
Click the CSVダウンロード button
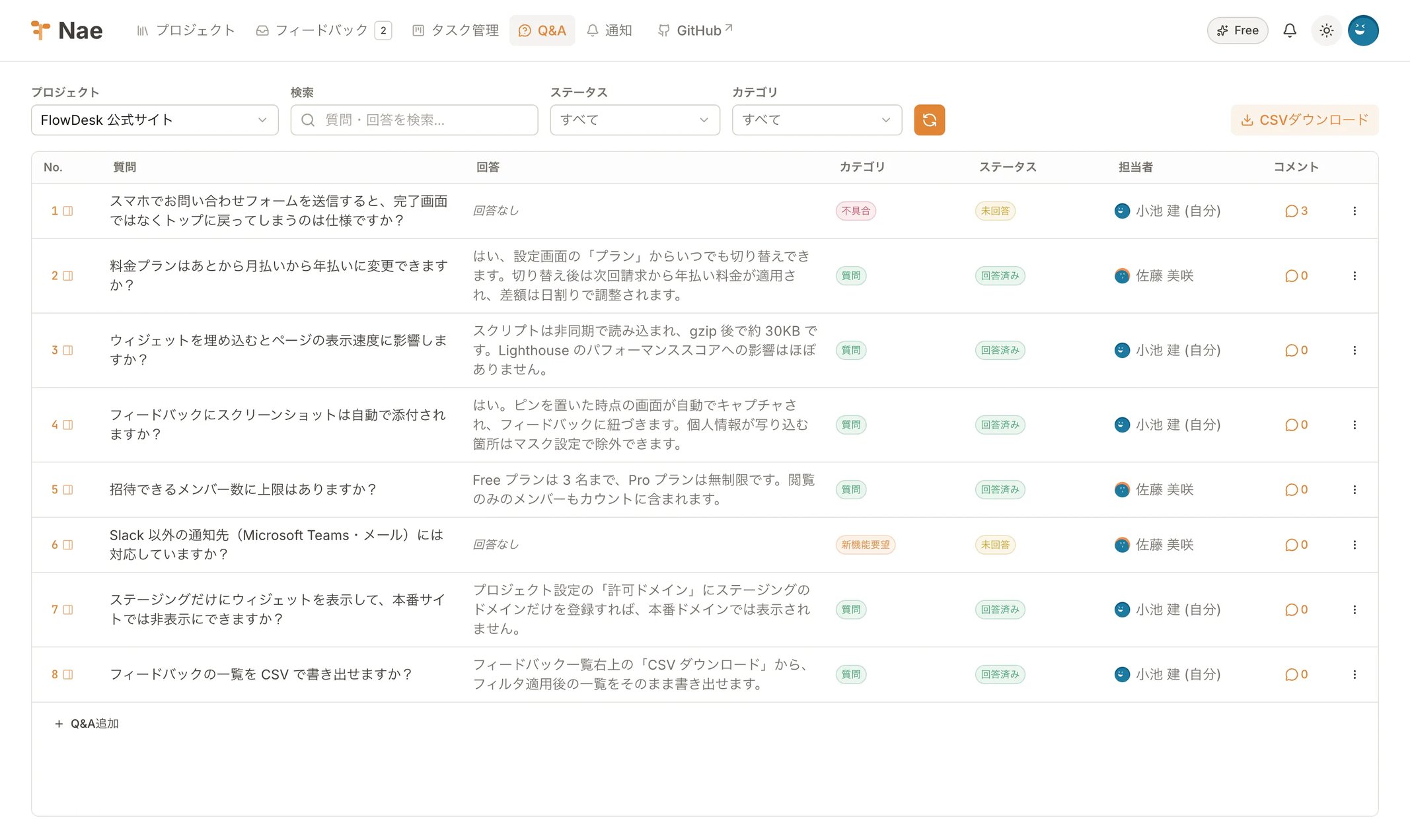pos(1304,120)
